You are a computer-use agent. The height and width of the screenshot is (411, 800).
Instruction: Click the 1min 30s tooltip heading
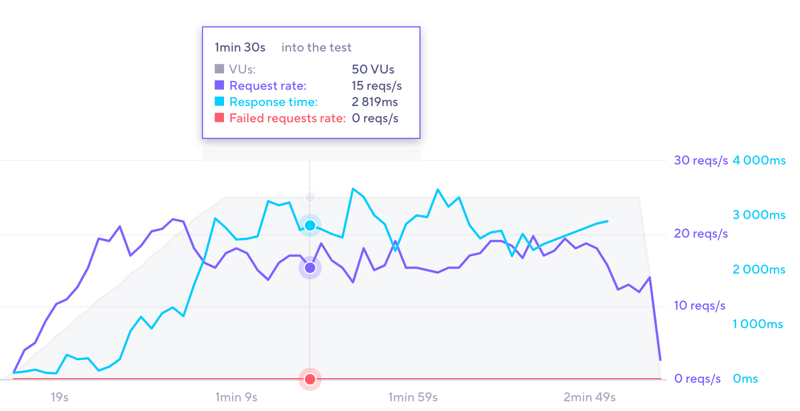[242, 47]
